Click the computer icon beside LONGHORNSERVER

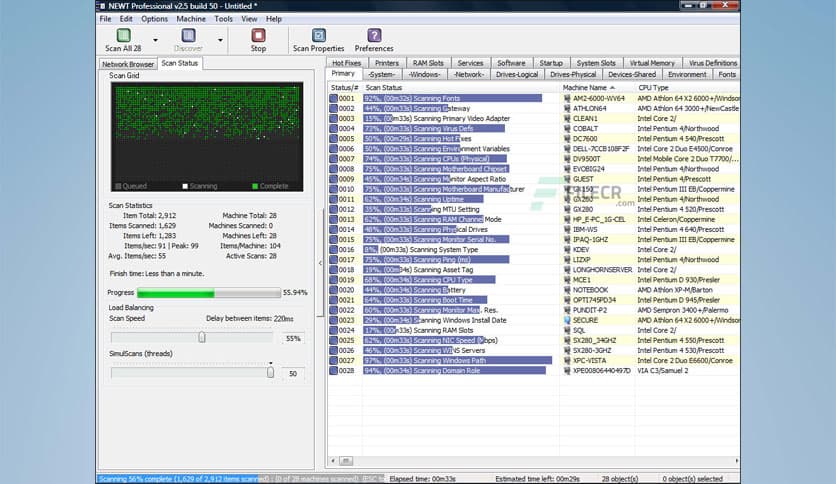[x=567, y=270]
